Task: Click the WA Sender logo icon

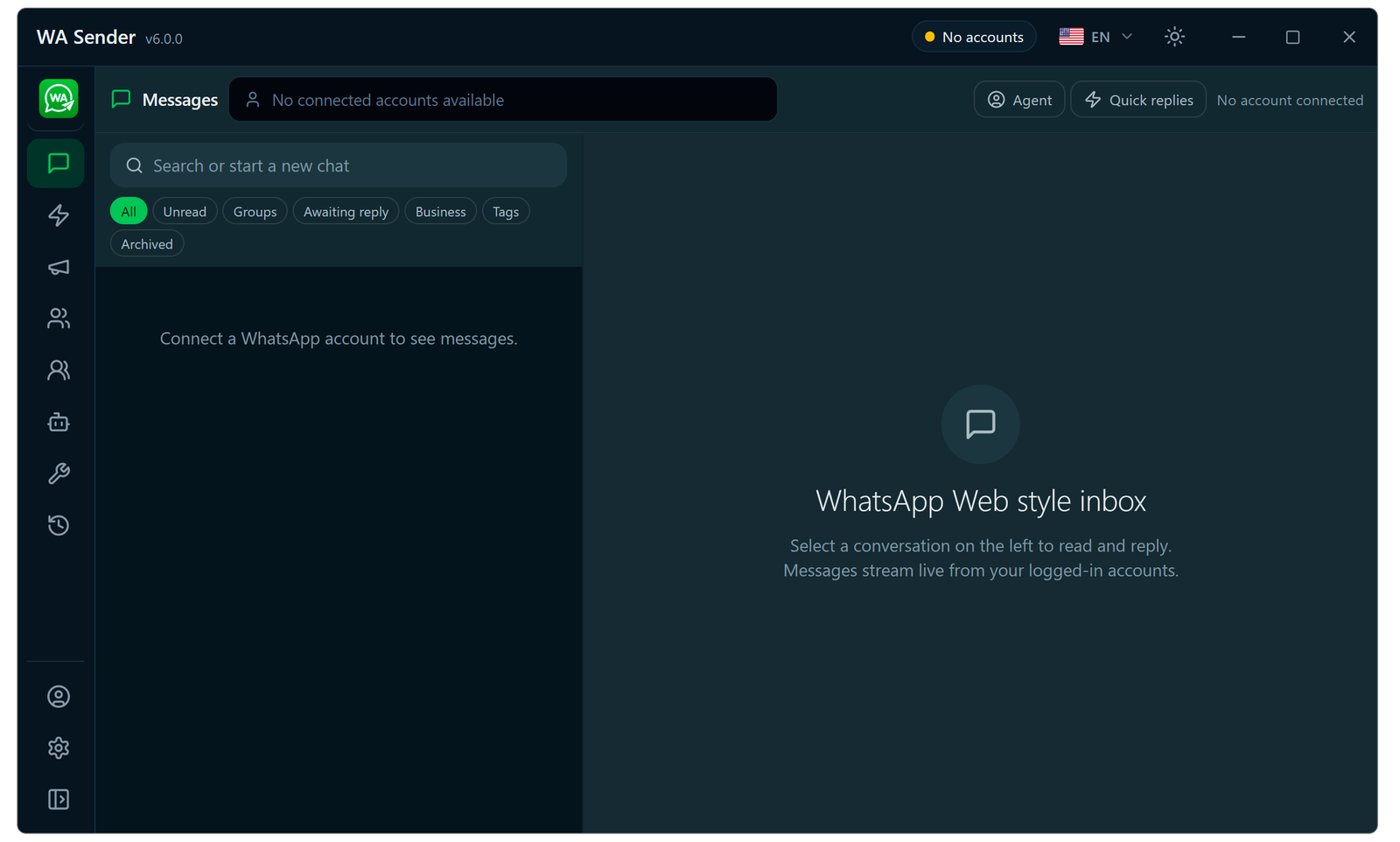Action: click(x=59, y=99)
